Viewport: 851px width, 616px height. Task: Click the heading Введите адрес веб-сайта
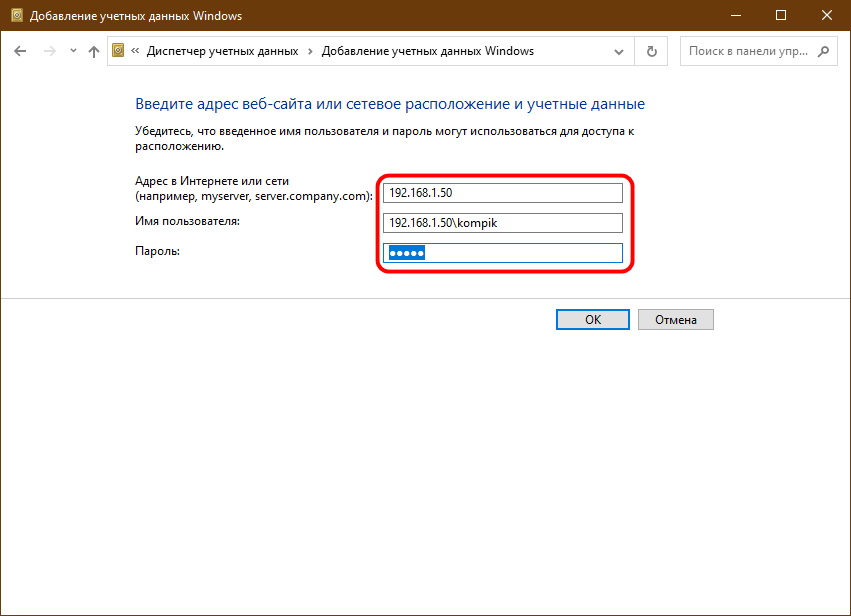coord(390,104)
